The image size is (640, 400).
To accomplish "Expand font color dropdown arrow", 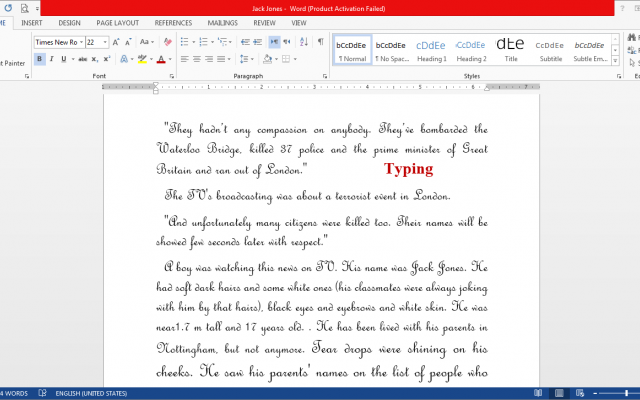I will point(170,59).
